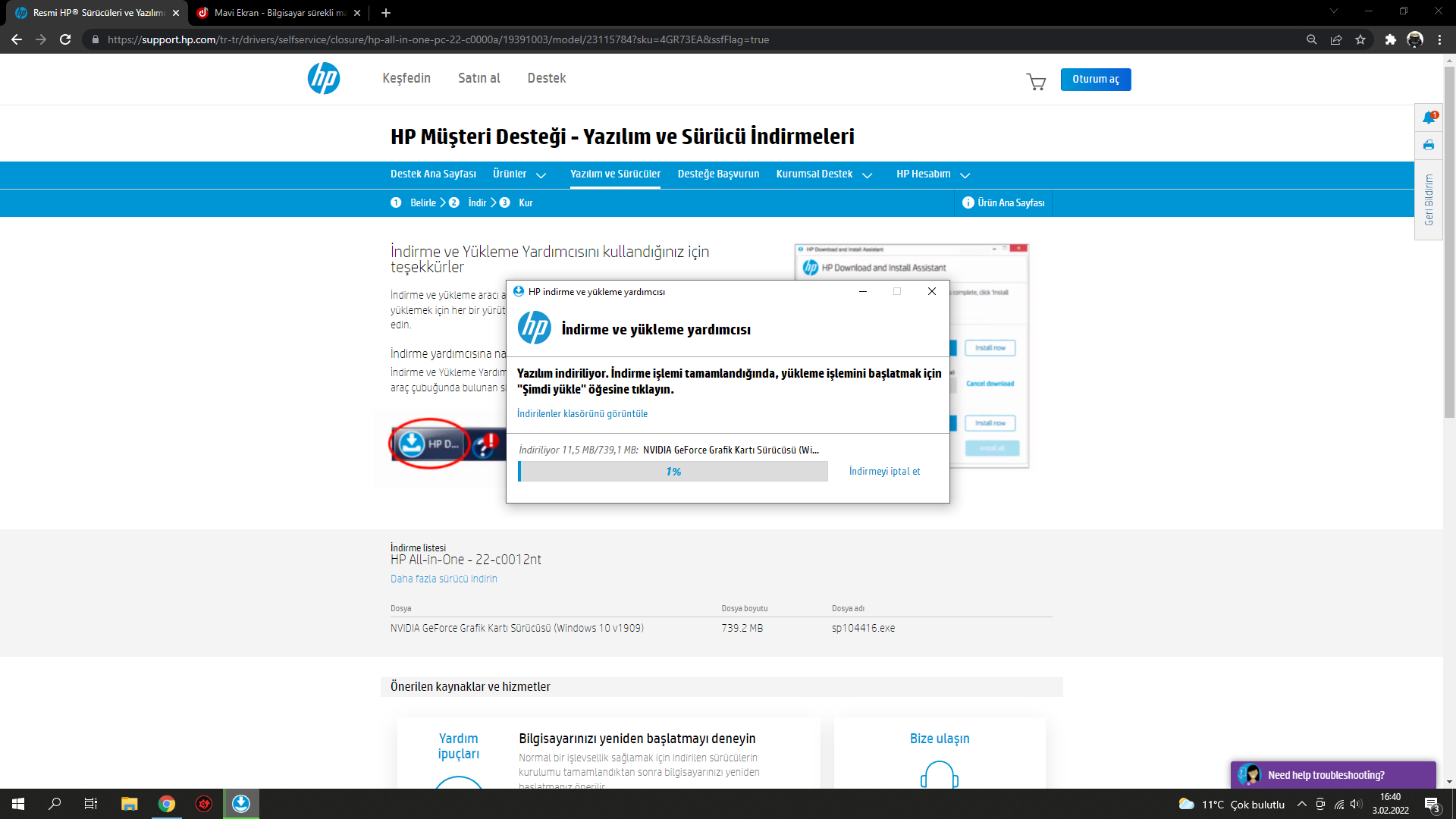Click the HP logo in site header

324,78
